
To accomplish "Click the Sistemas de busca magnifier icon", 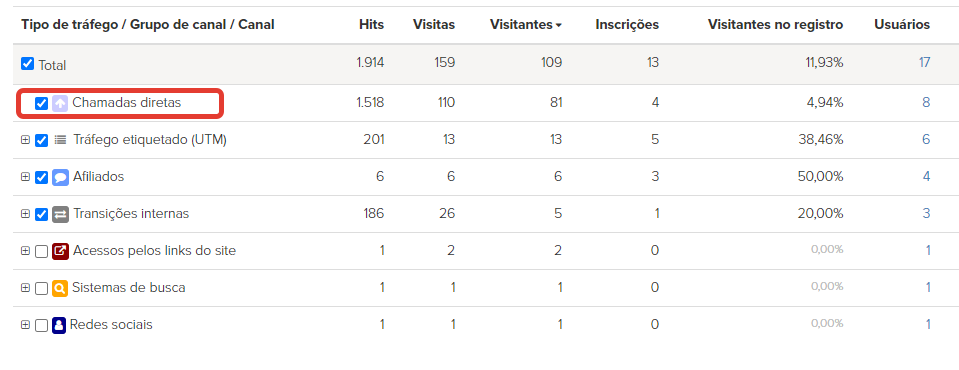I will pos(59,288).
